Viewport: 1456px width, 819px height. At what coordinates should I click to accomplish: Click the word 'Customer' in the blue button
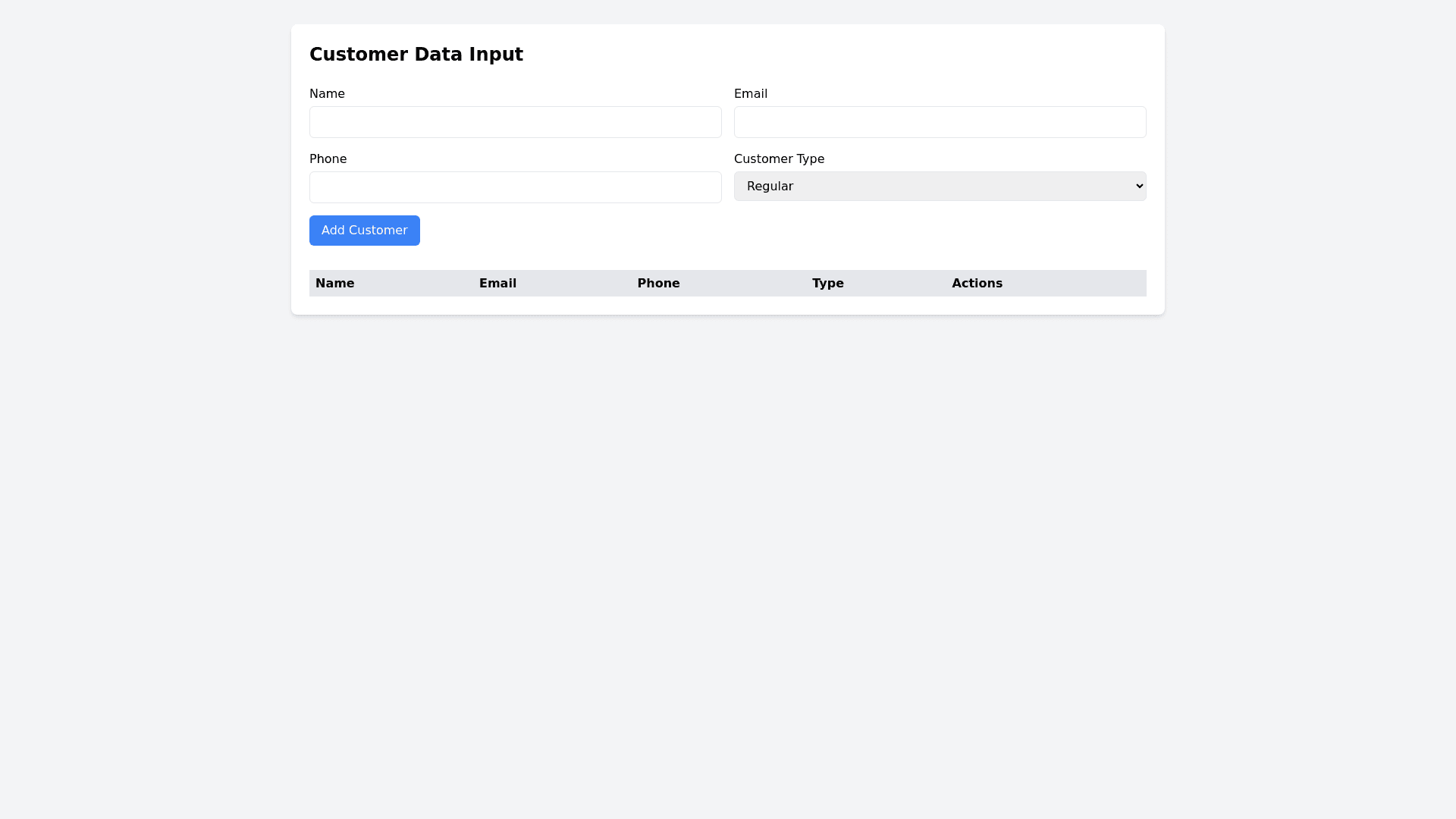[378, 231]
